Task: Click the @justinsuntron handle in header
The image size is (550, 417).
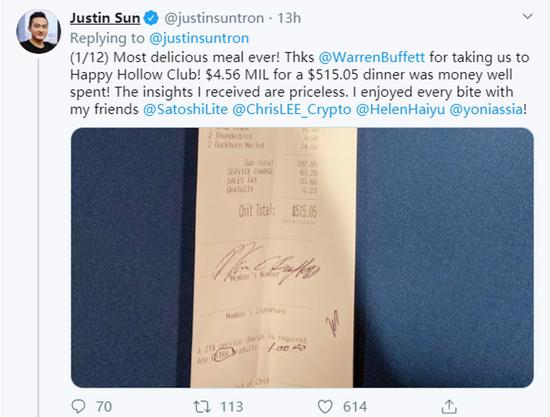Action: tap(214, 18)
